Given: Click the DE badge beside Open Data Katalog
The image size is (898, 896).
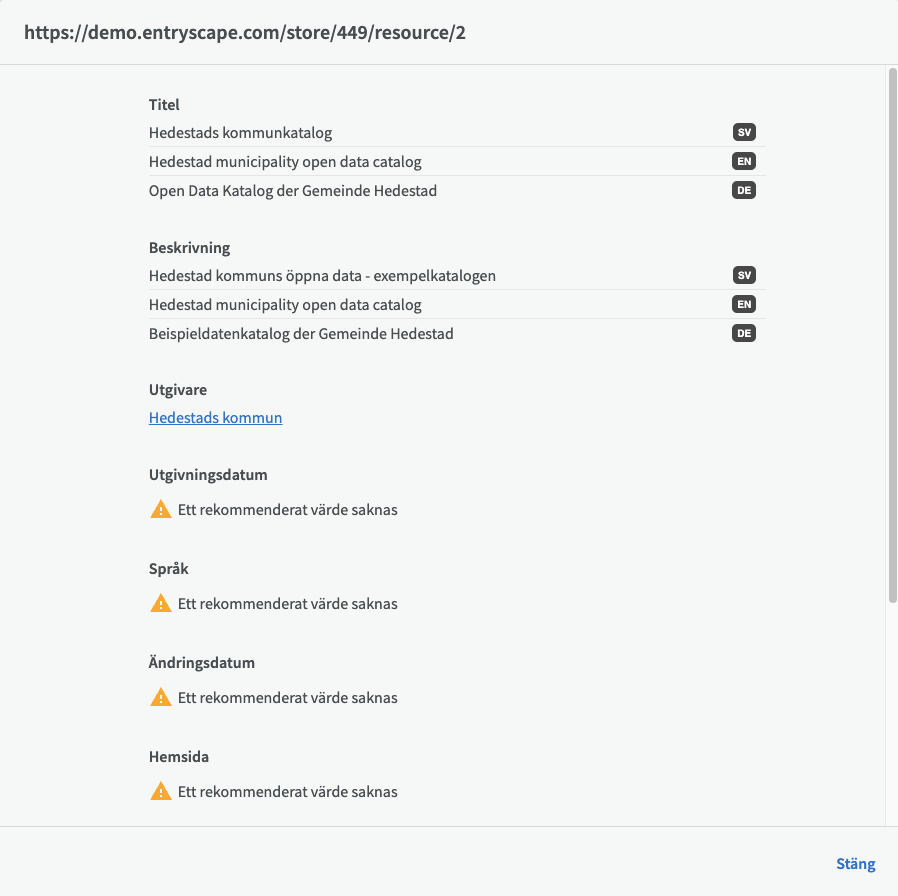Looking at the screenshot, I should [743, 190].
